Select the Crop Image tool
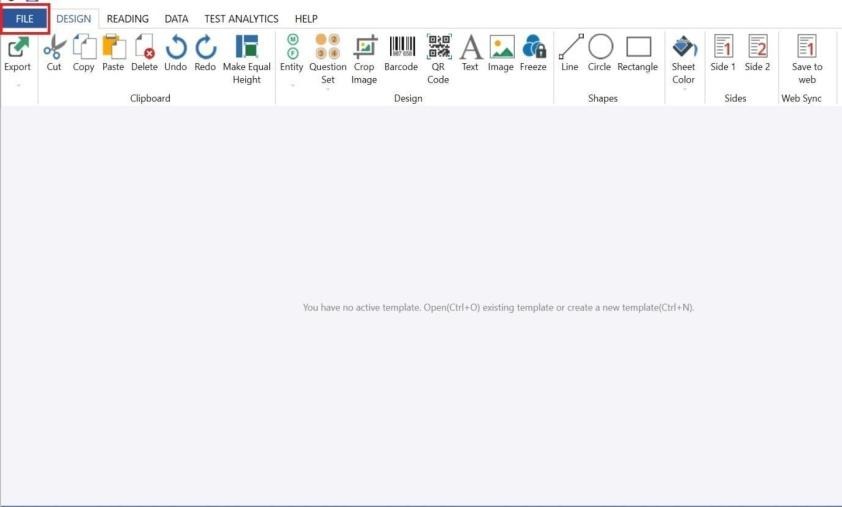This screenshot has width=842, height=507. tap(364, 59)
